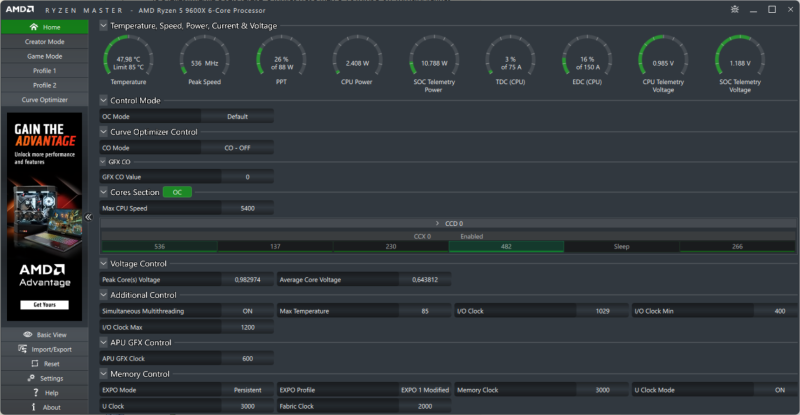Click Max Temperature value 85
This screenshot has width=800, height=415.
point(425,311)
